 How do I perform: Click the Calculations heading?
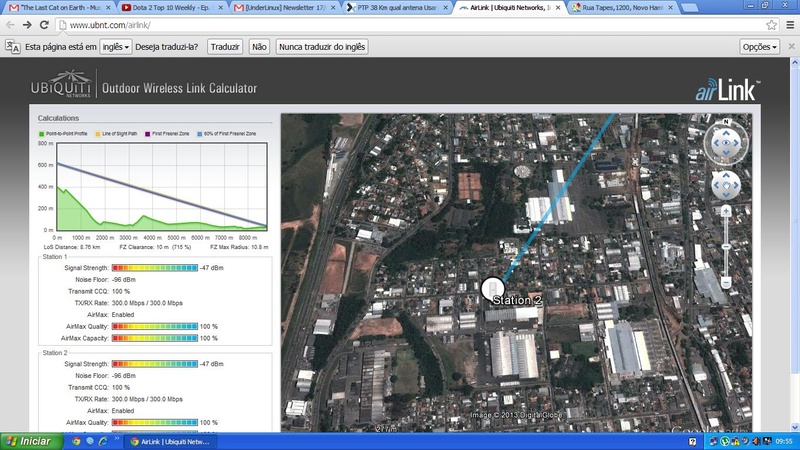[x=58, y=118]
